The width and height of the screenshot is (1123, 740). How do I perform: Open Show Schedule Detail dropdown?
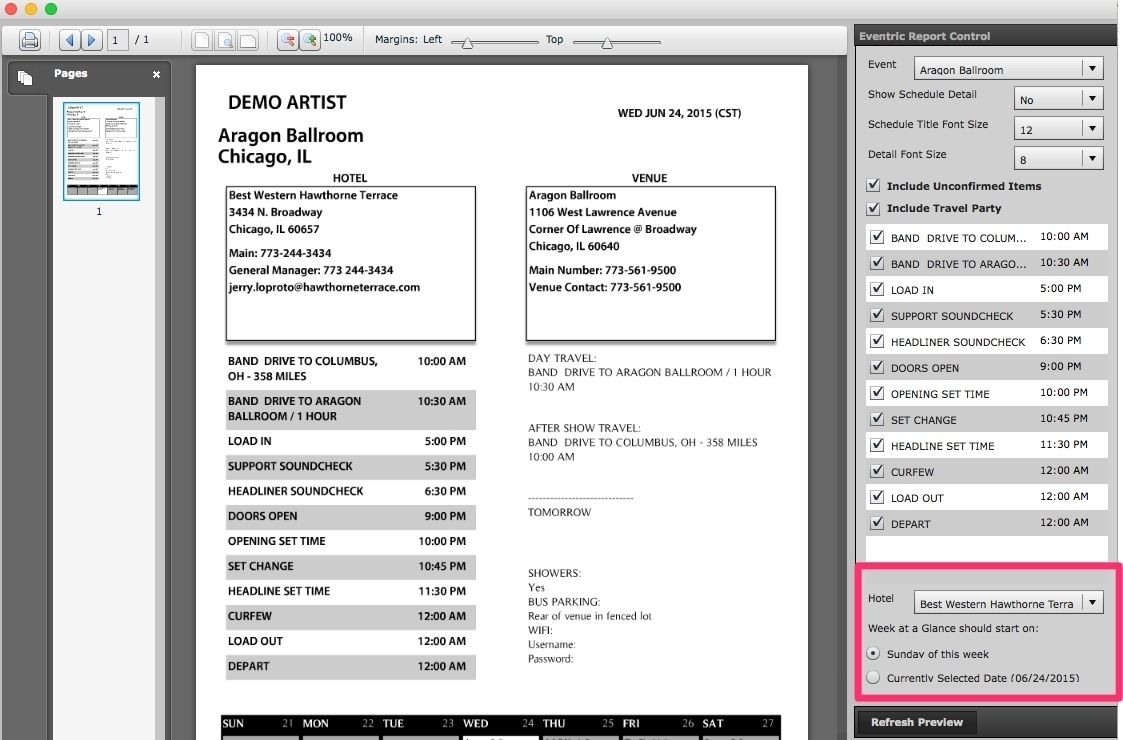tap(1059, 99)
